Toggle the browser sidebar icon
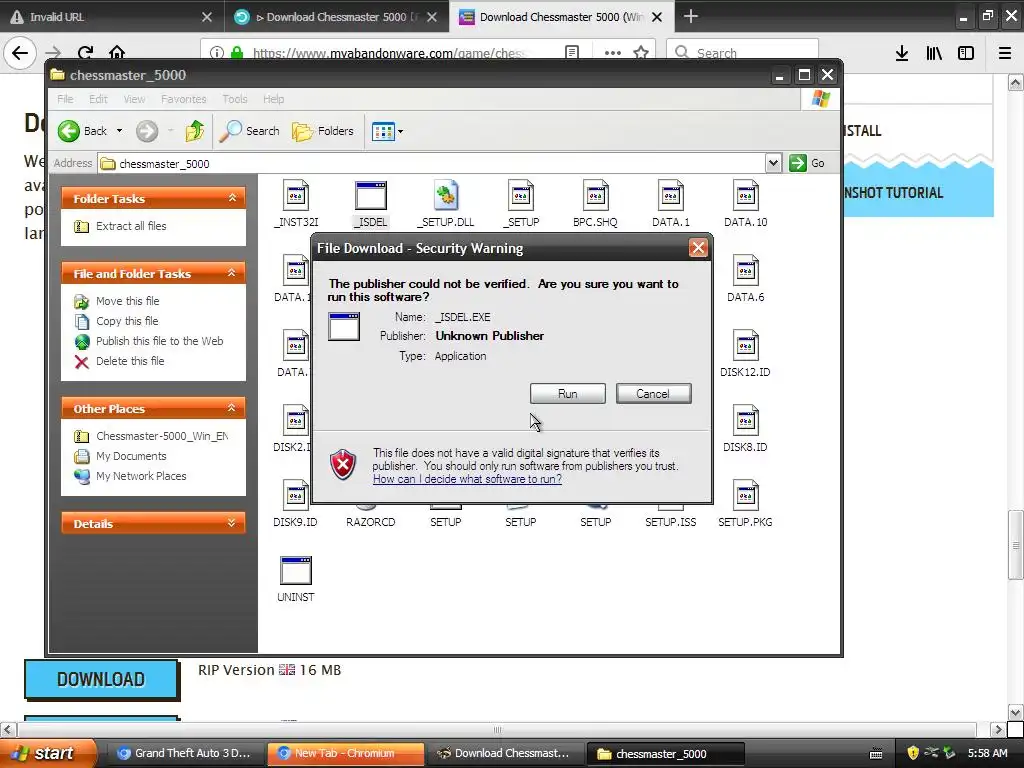 click(966, 53)
